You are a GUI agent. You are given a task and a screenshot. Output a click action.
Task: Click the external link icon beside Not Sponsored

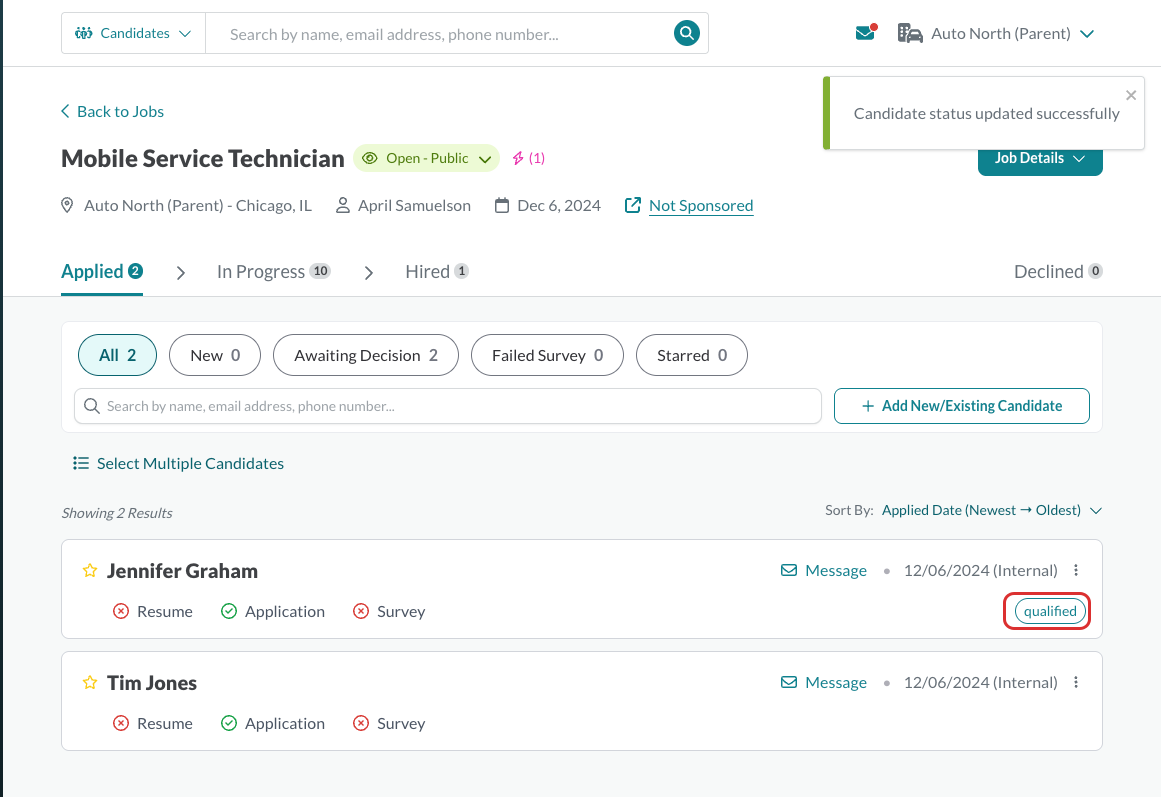coord(632,205)
